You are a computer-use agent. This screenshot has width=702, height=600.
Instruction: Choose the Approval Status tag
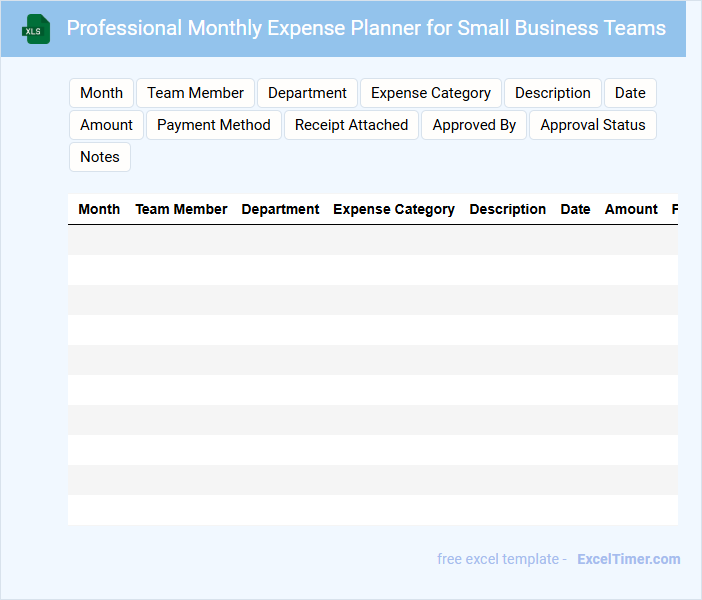(x=593, y=125)
